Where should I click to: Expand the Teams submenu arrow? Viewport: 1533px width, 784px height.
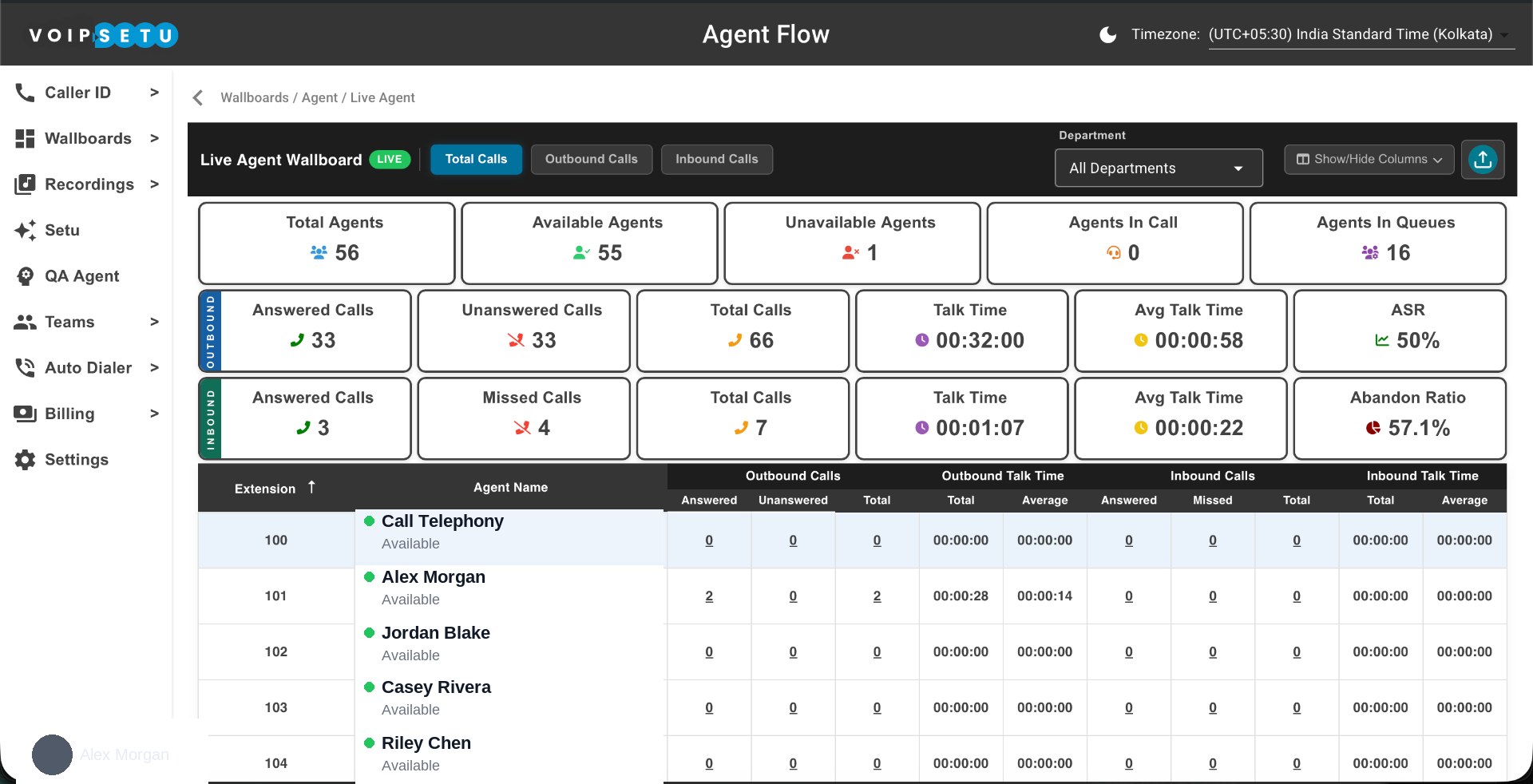click(x=154, y=322)
